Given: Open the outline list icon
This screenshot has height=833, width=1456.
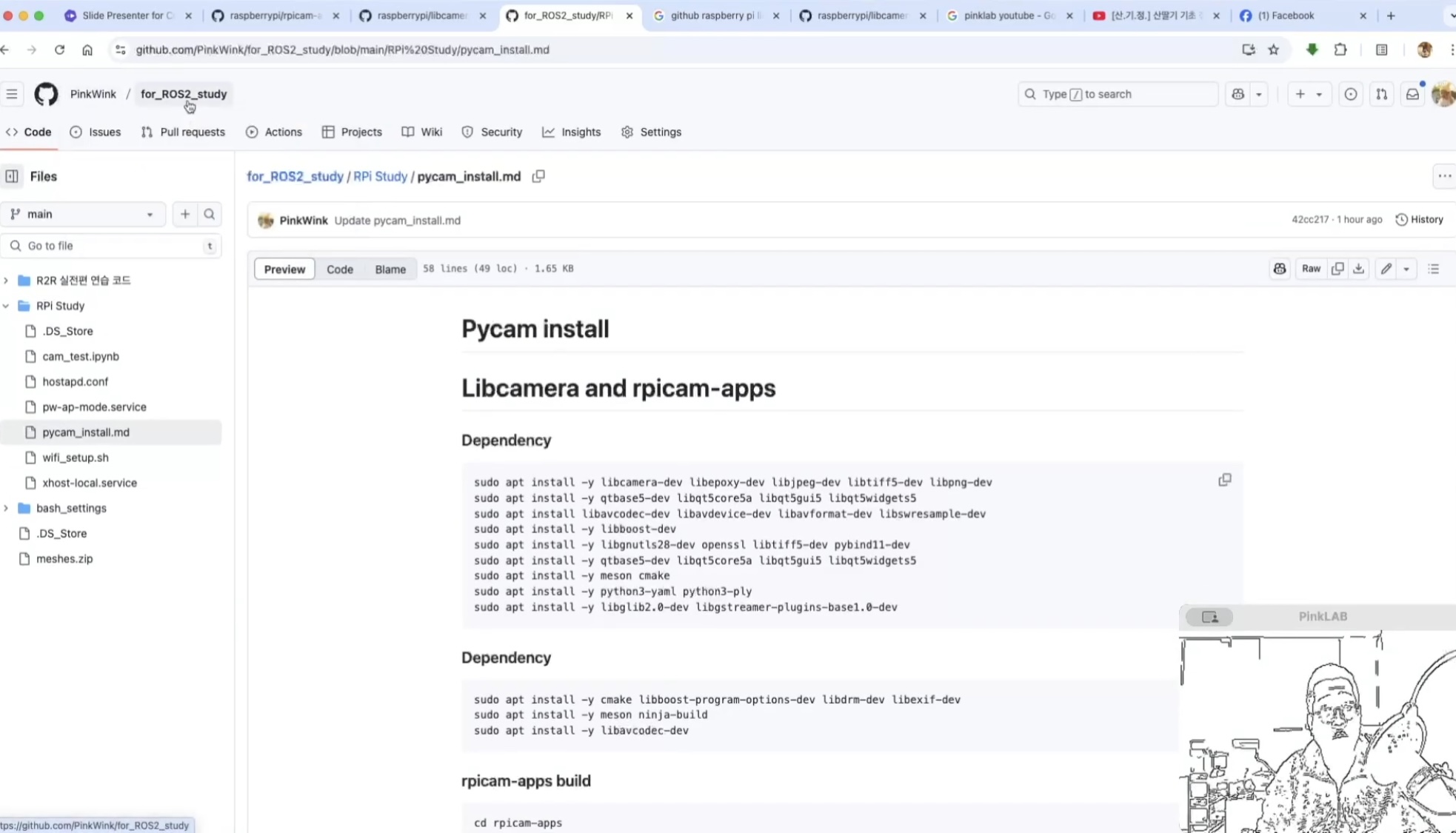Looking at the screenshot, I should tap(1434, 269).
